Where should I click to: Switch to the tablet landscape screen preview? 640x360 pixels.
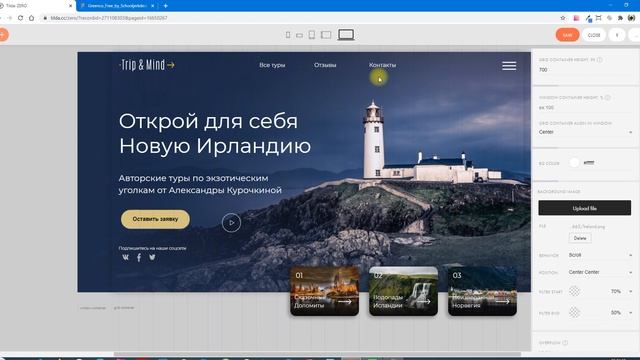click(326, 35)
